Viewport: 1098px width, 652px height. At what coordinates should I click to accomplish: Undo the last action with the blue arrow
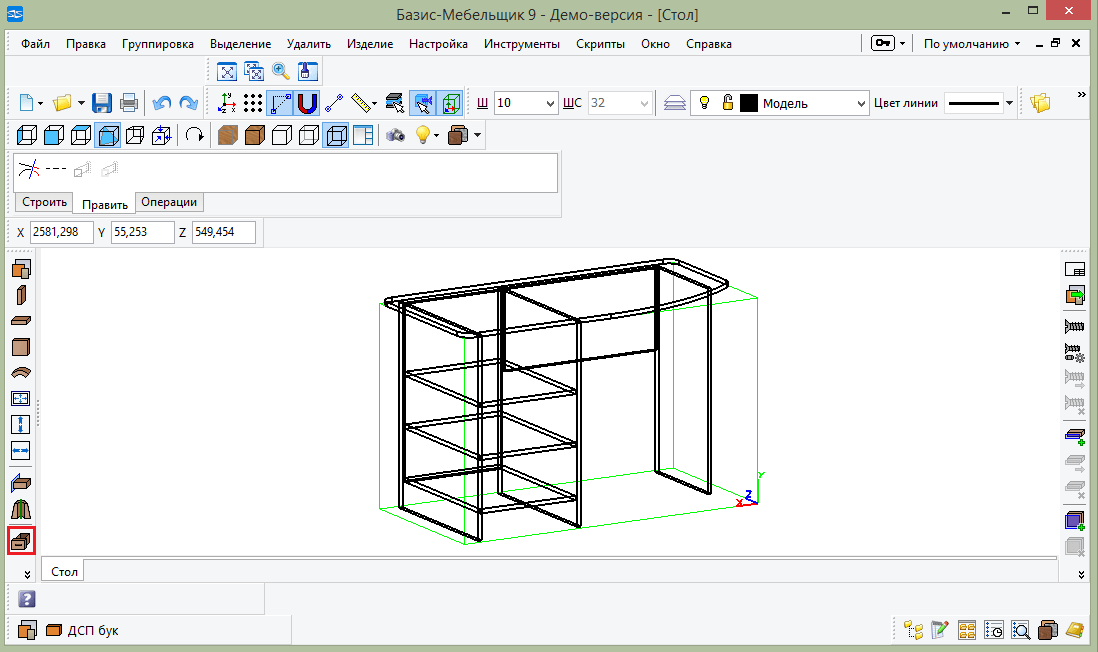162,103
